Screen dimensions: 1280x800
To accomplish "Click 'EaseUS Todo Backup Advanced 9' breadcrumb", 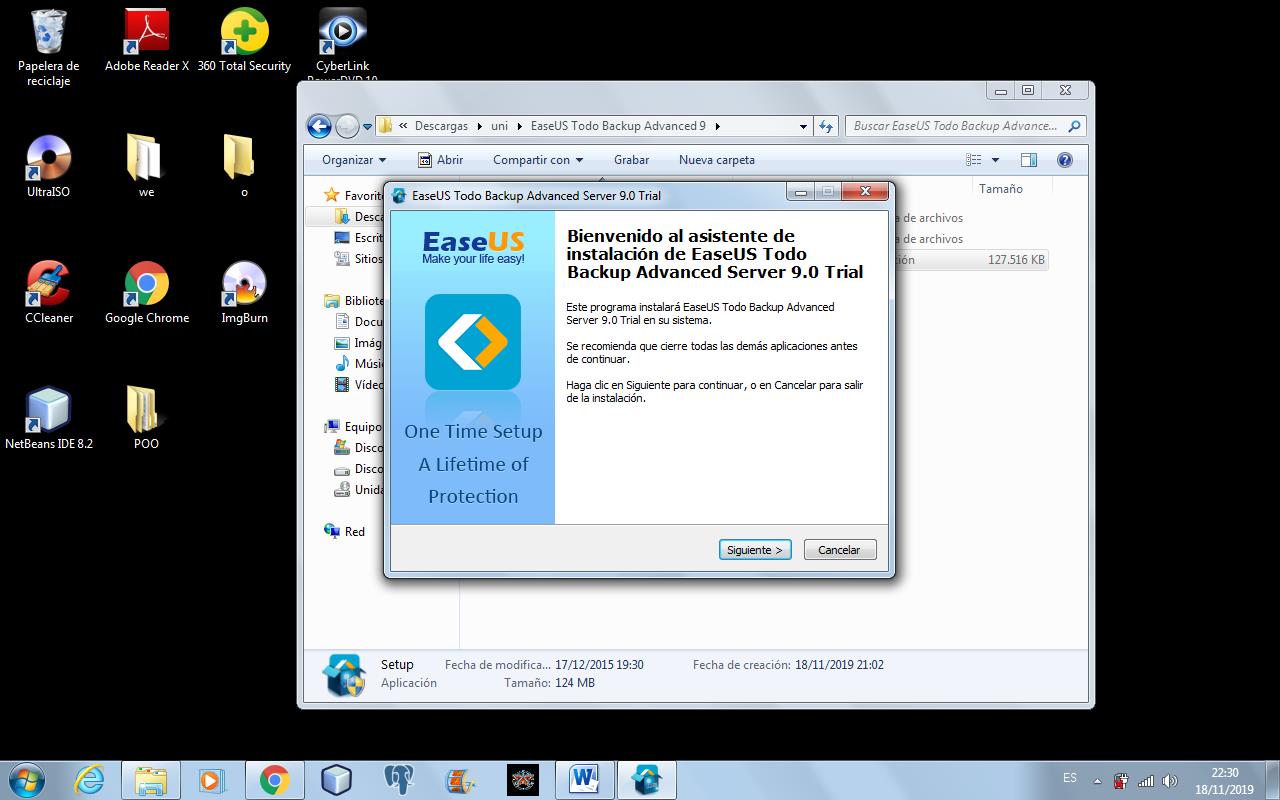I will tap(618, 126).
